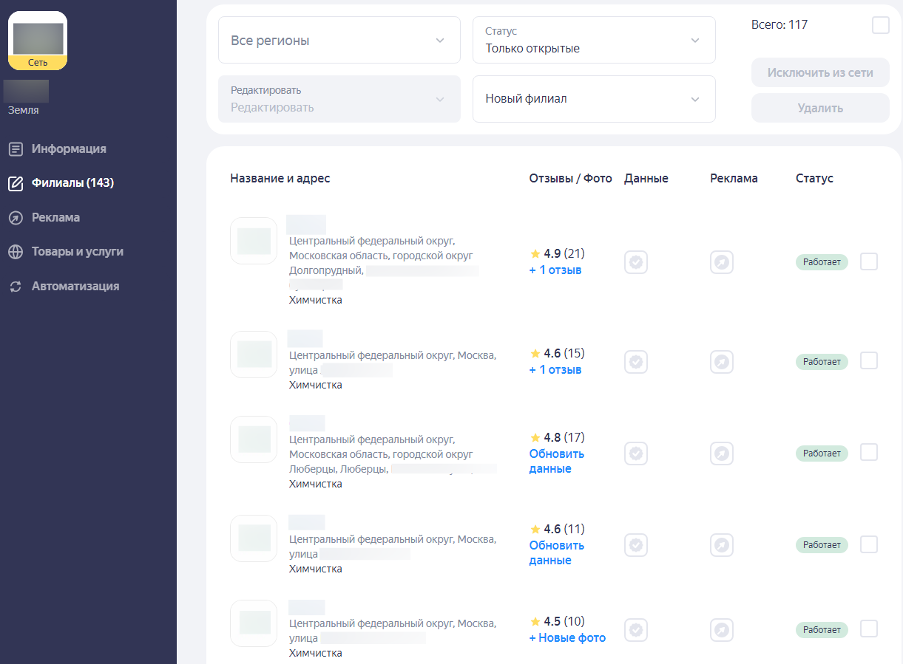The width and height of the screenshot is (904, 664).
Task: Click the Данные checkmark icon for 4.9-rated branch
Action: pyautogui.click(x=636, y=262)
